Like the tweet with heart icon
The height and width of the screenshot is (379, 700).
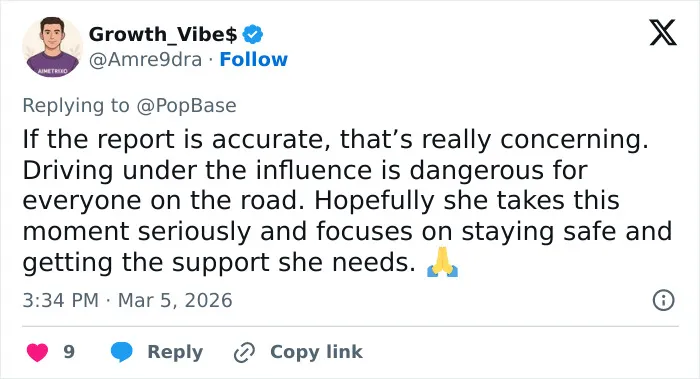pos(38,352)
